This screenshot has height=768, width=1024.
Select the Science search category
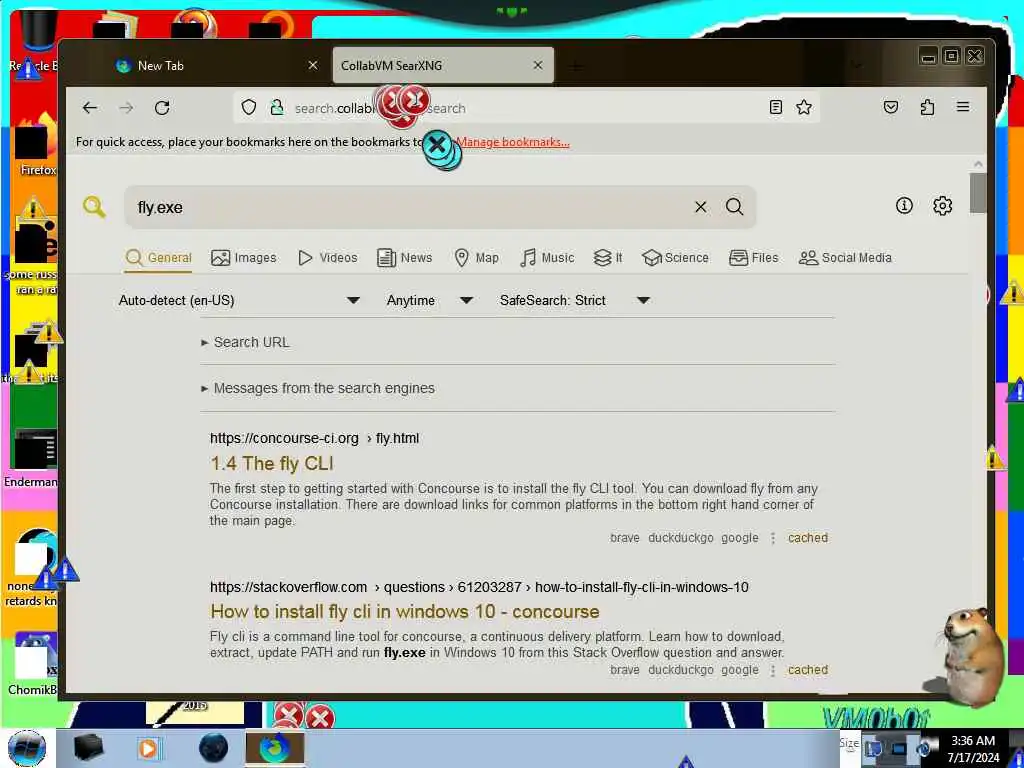pos(675,257)
